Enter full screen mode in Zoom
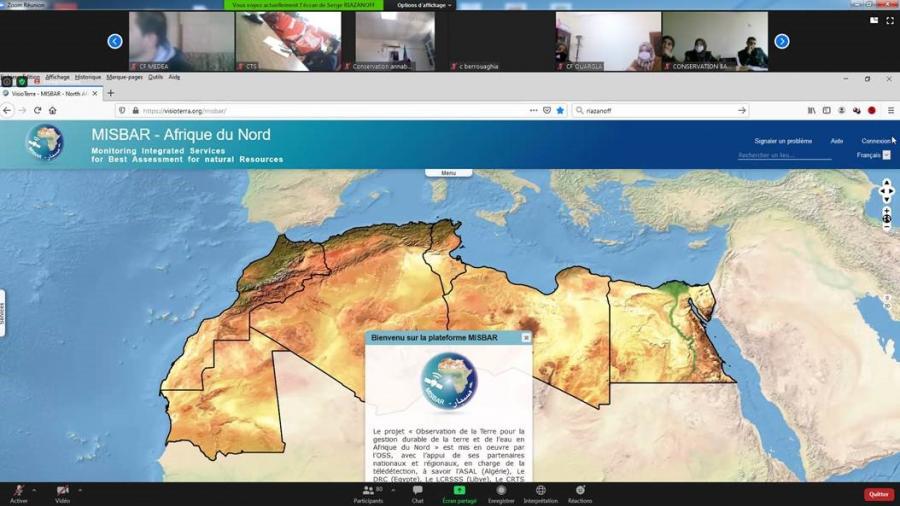Viewport: 900px width, 506px height. click(890, 20)
